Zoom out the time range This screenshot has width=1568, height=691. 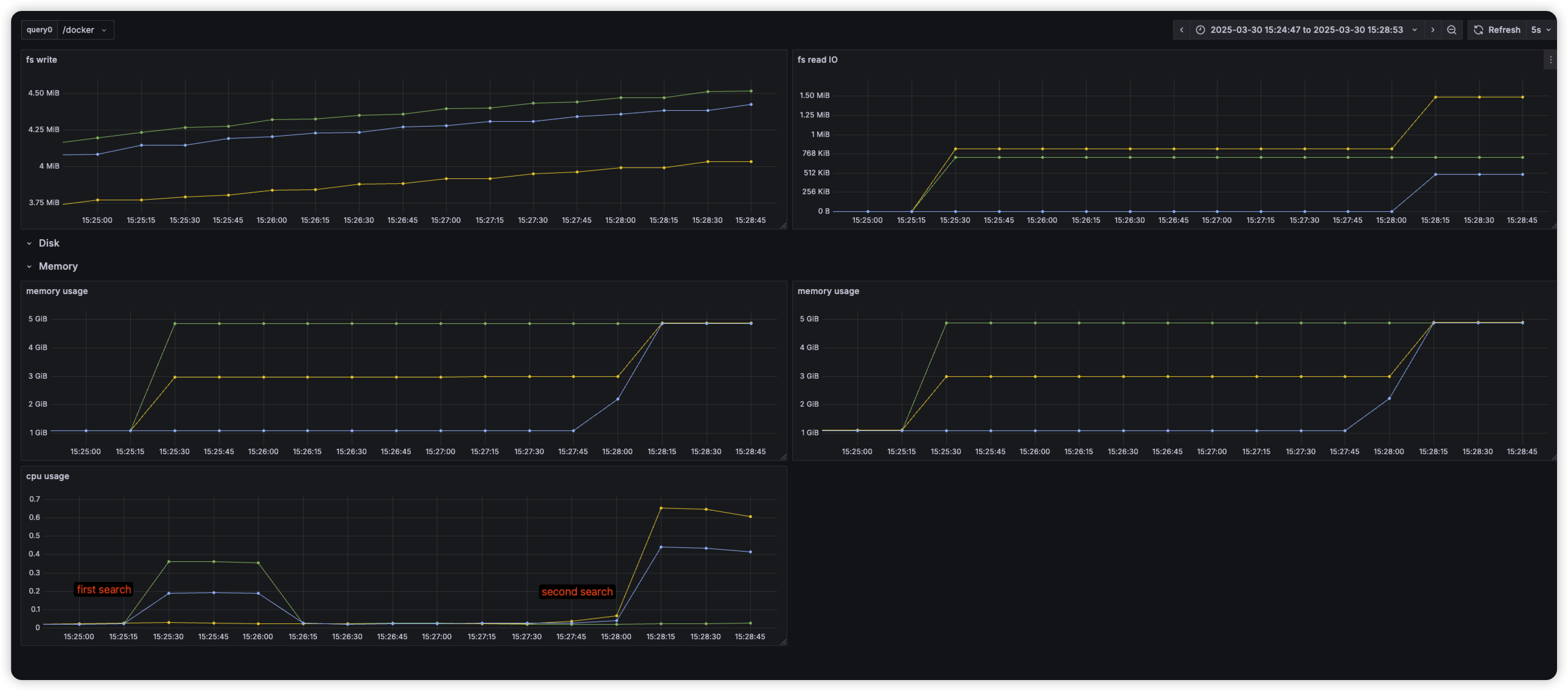pyautogui.click(x=1452, y=30)
